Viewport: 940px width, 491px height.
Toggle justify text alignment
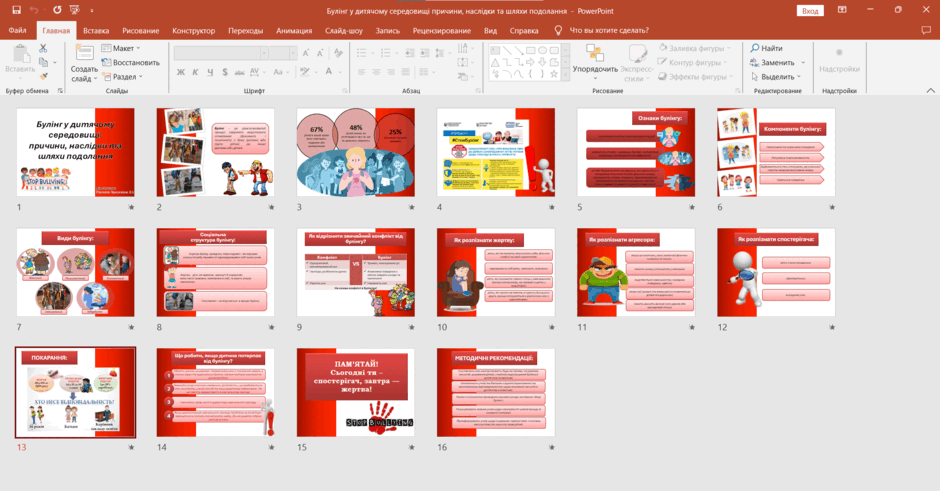pyautogui.click(x=406, y=72)
